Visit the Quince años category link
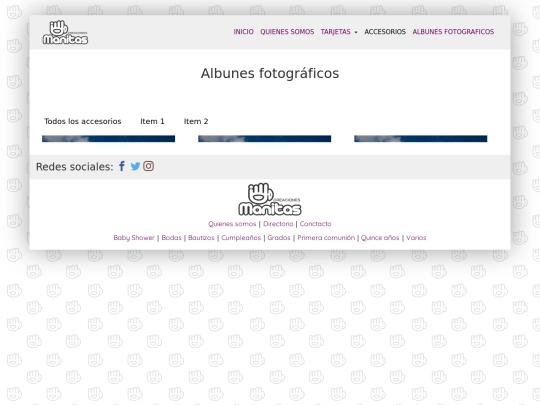This screenshot has width=540, height=405. point(380,238)
